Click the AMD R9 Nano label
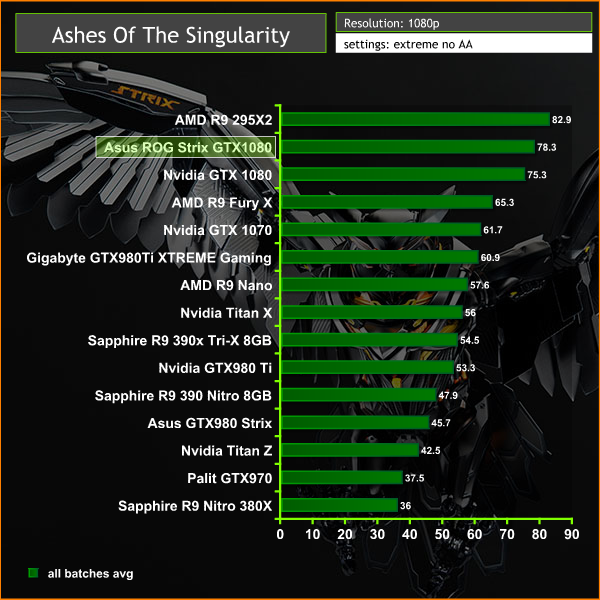Image resolution: width=600 pixels, height=600 pixels. [x=226, y=285]
